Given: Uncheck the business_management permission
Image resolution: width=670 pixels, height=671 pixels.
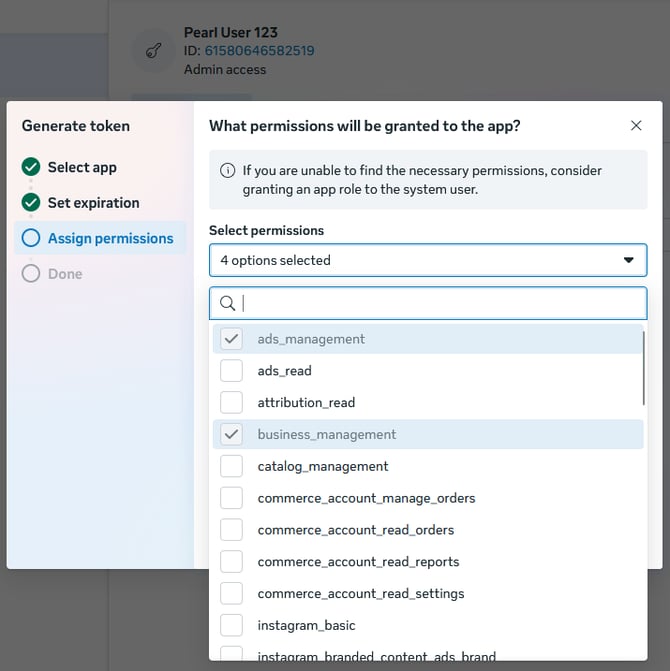Looking at the screenshot, I should point(232,435).
